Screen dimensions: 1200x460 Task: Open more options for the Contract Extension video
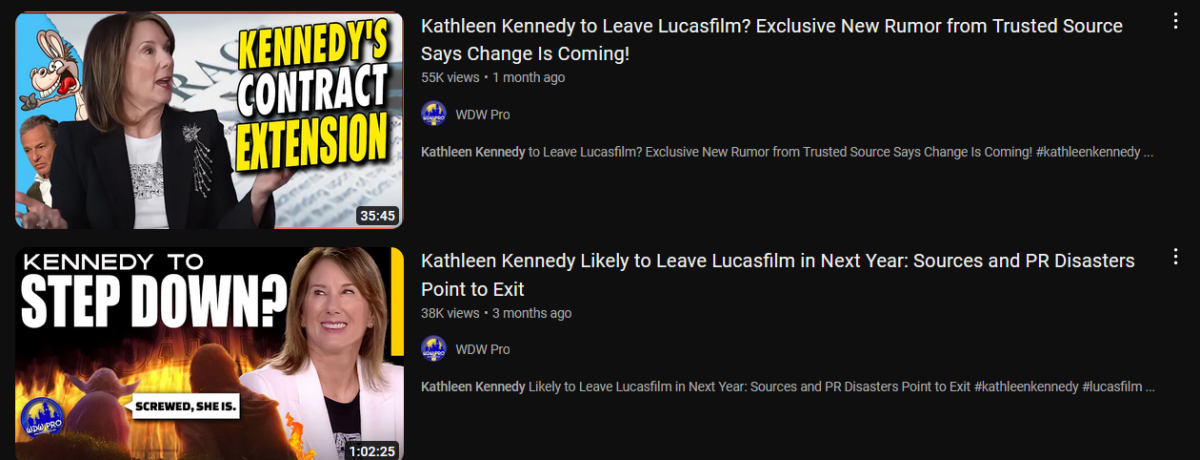(1175, 22)
